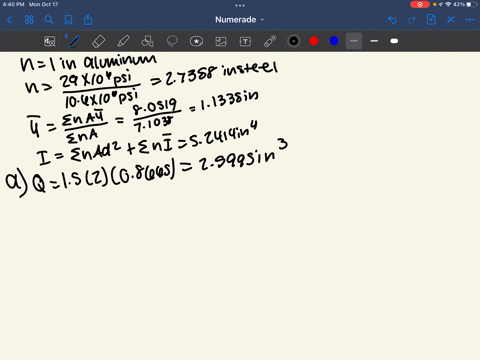Select the Shapes tool
The image size is (480, 360).
tap(147, 41)
